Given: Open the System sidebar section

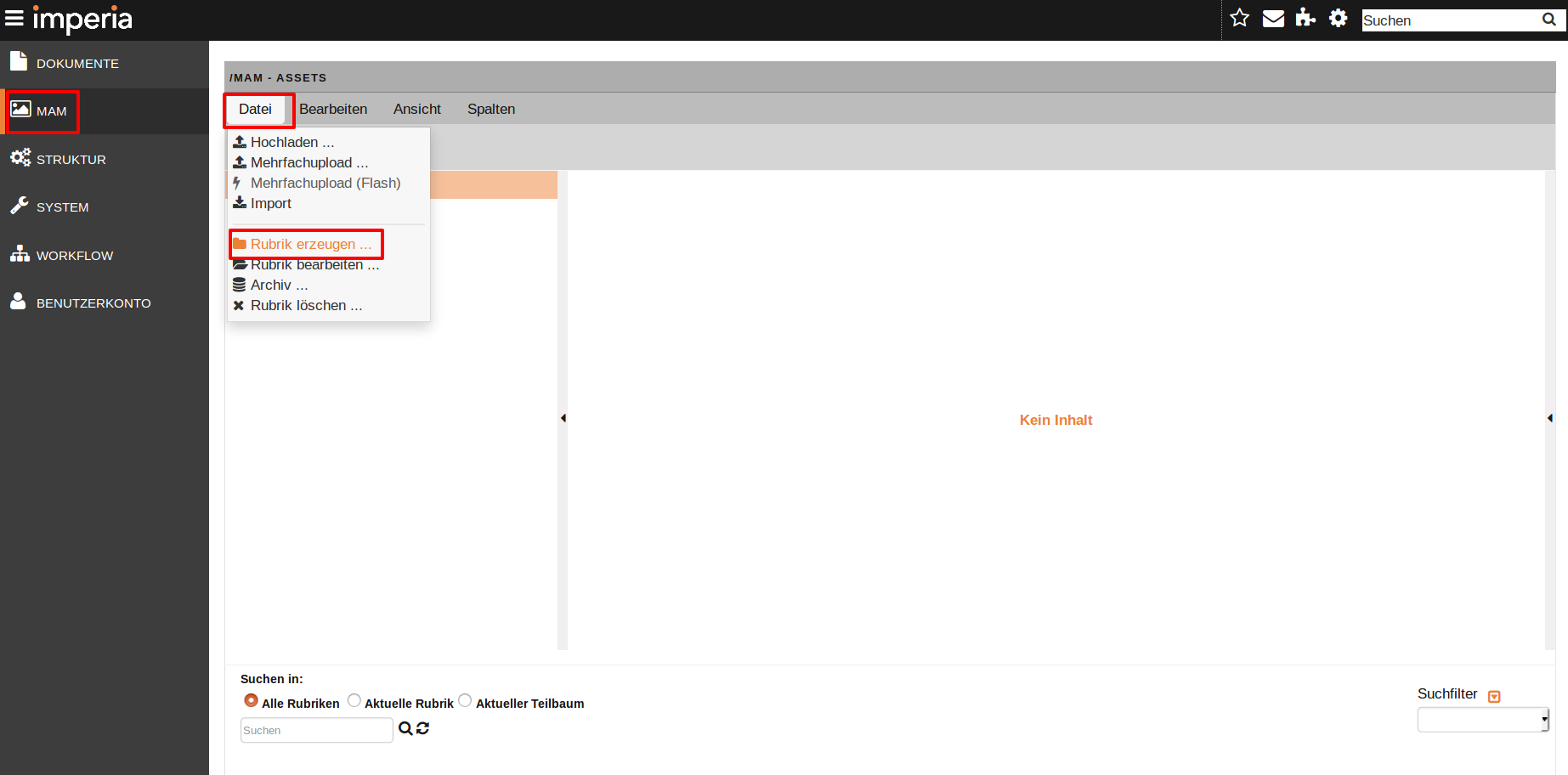Looking at the screenshot, I should [x=105, y=206].
